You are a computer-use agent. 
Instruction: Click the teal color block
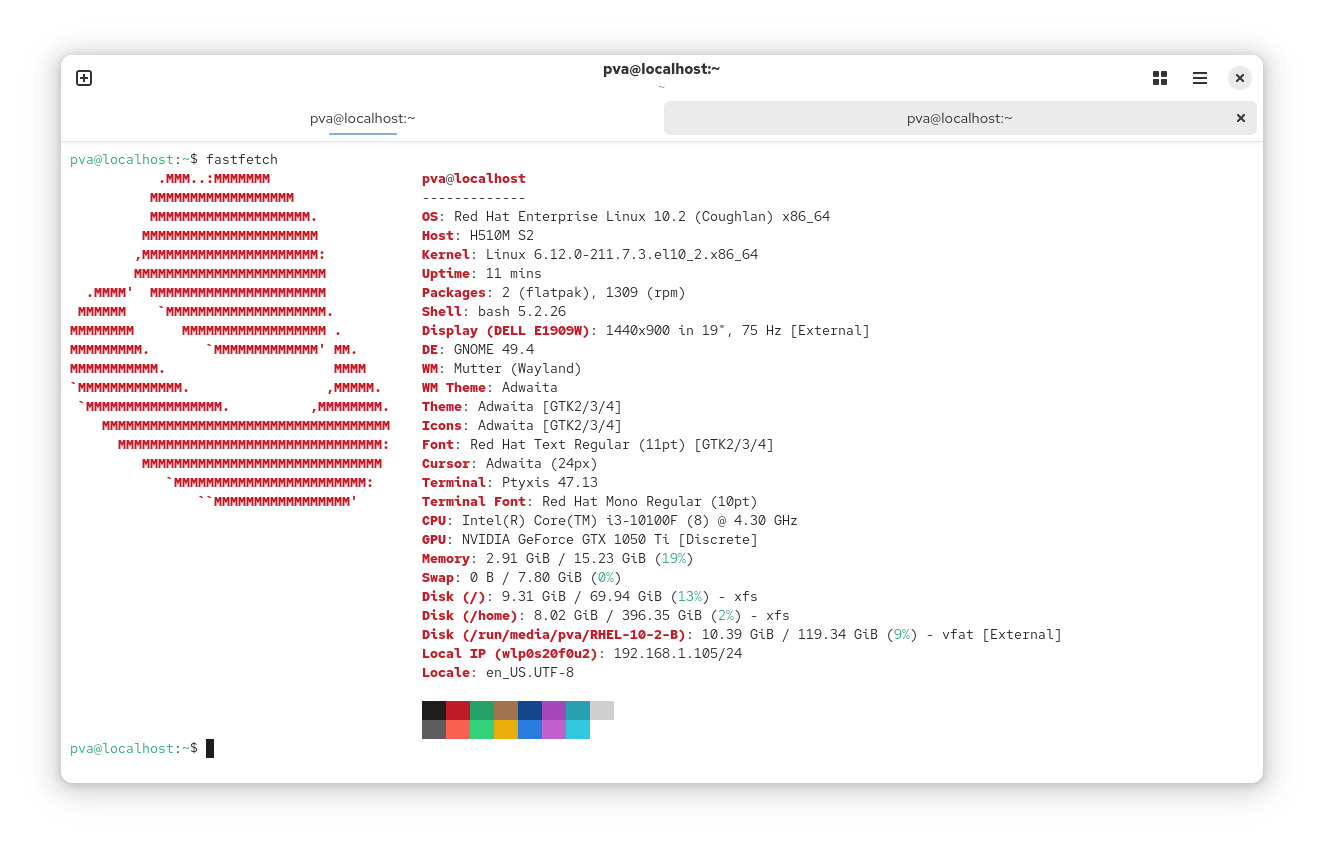click(578, 710)
